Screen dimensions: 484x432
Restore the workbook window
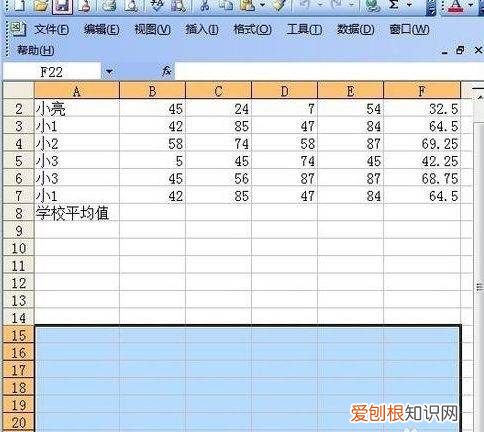click(460, 50)
